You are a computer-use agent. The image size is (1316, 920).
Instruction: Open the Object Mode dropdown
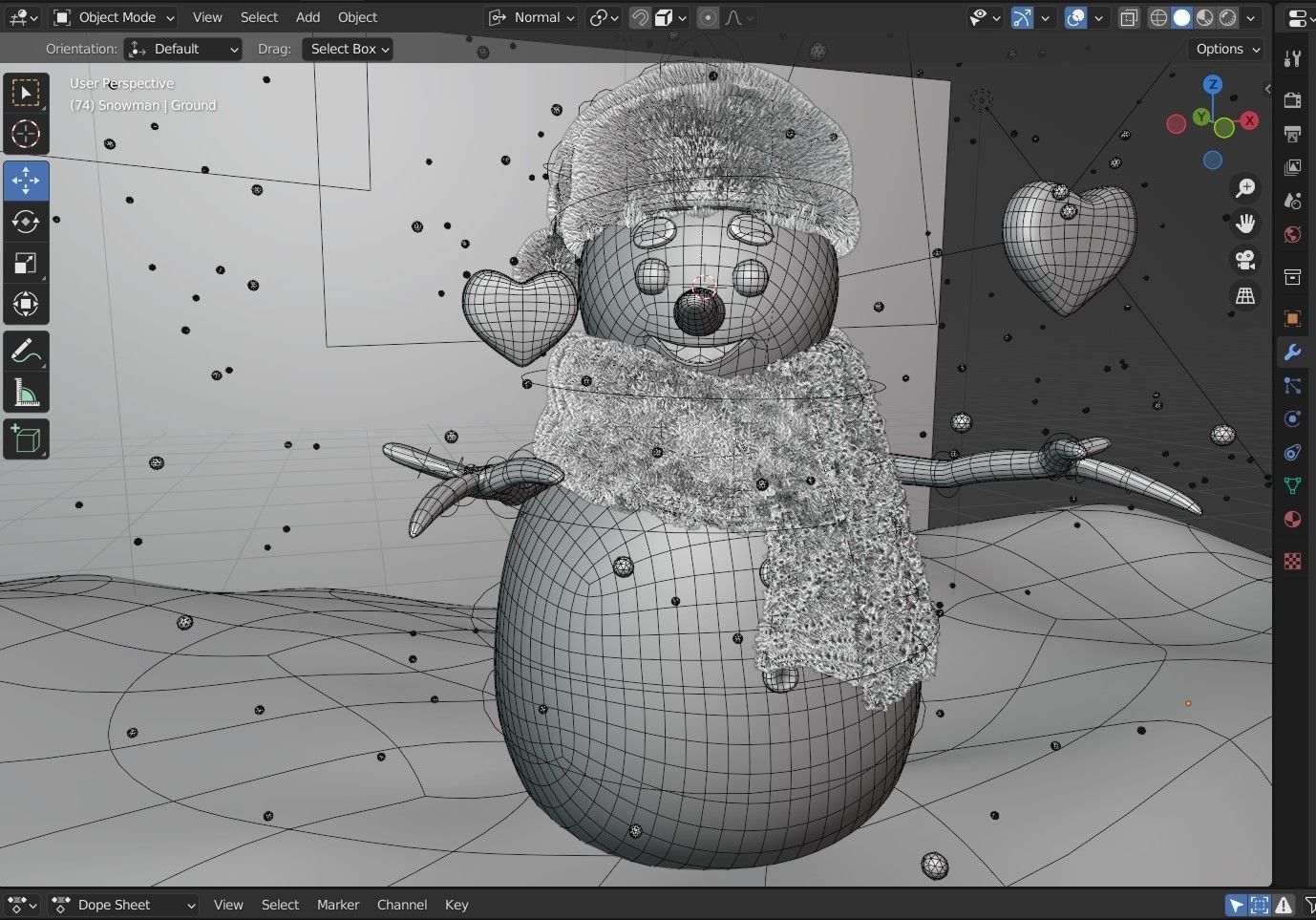[x=114, y=17]
